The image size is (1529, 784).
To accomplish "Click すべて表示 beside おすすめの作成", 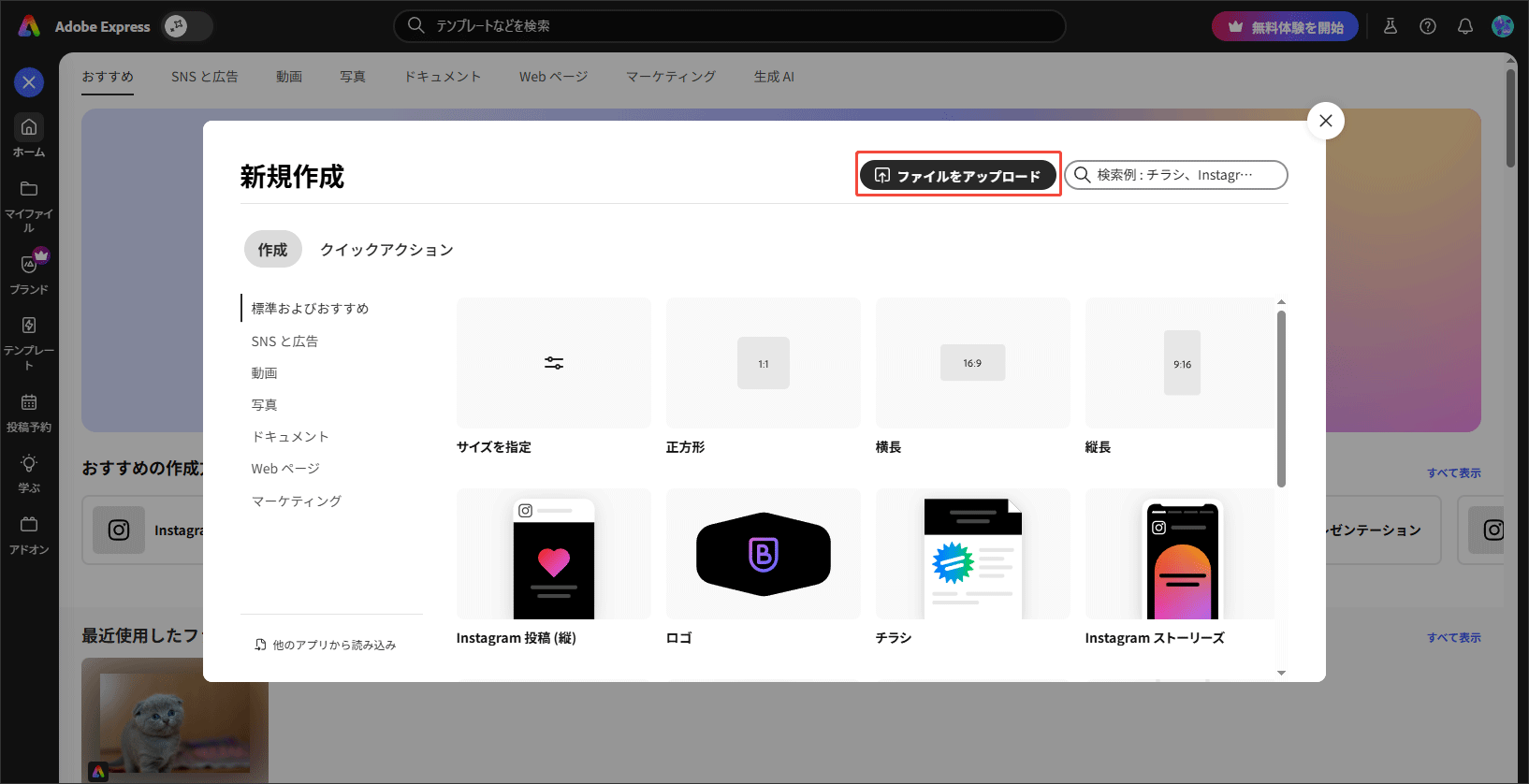I will click(x=1453, y=473).
